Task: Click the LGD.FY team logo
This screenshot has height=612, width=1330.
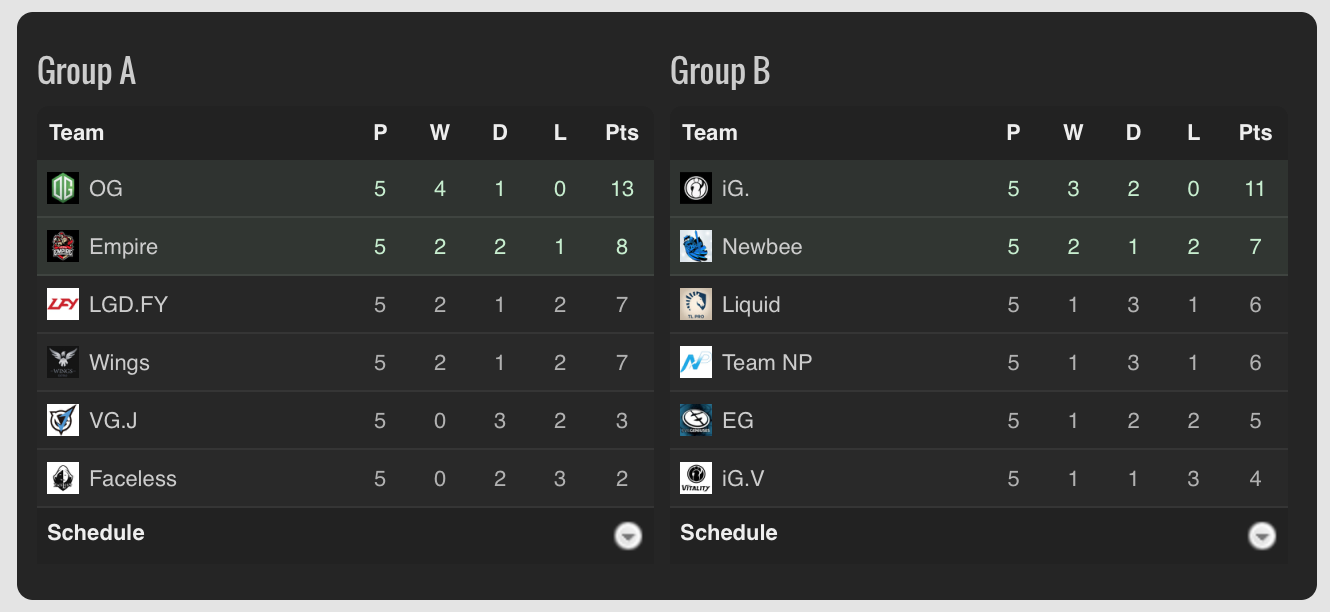Action: pos(63,304)
